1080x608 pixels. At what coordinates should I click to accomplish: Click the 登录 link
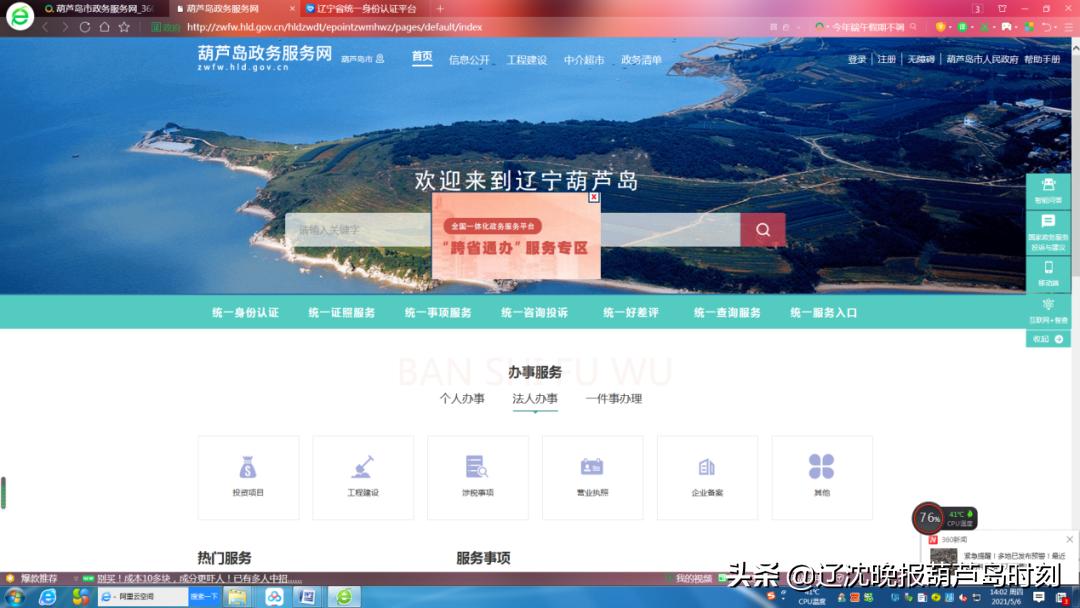(857, 59)
